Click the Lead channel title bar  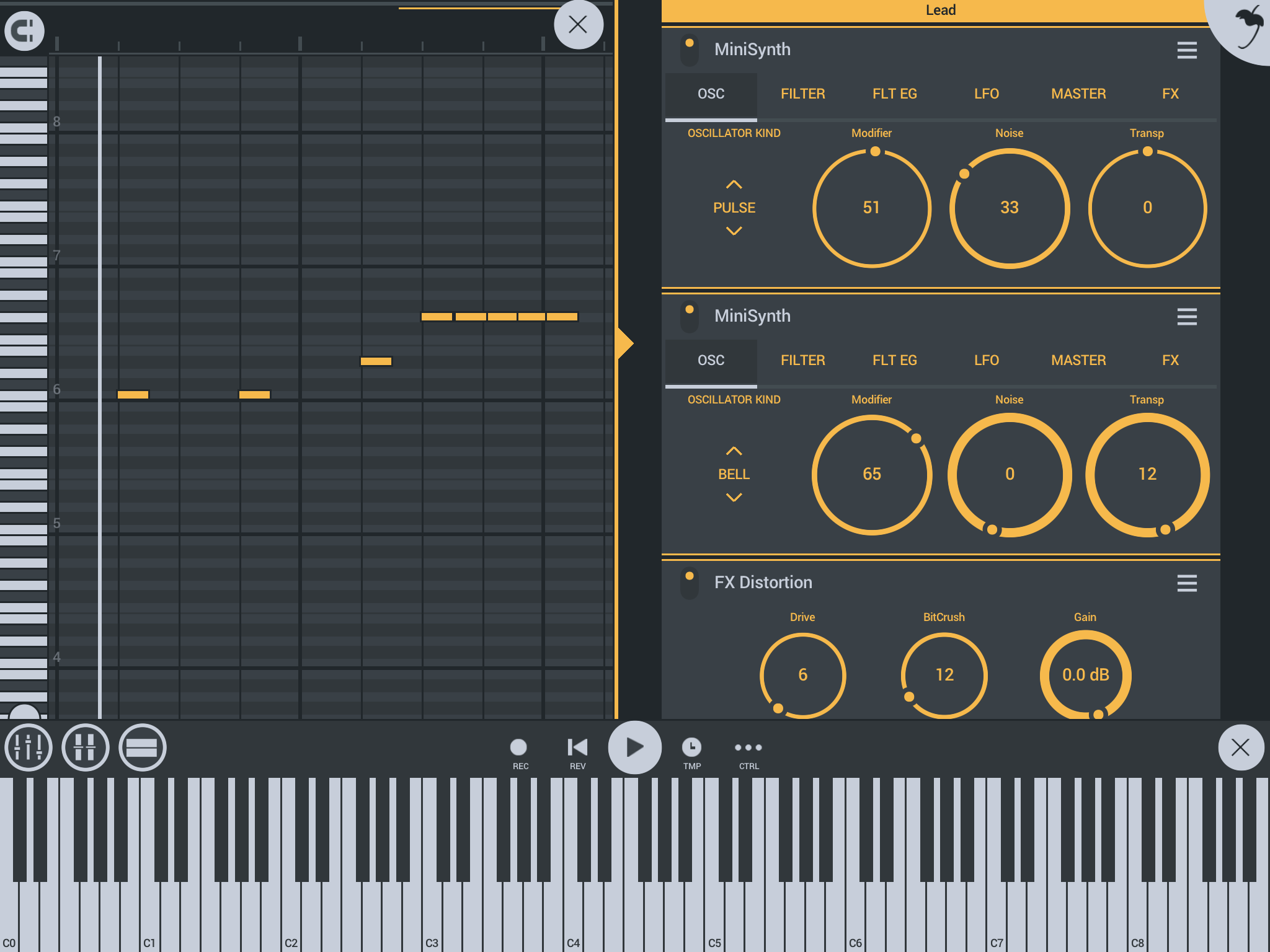[x=940, y=11]
